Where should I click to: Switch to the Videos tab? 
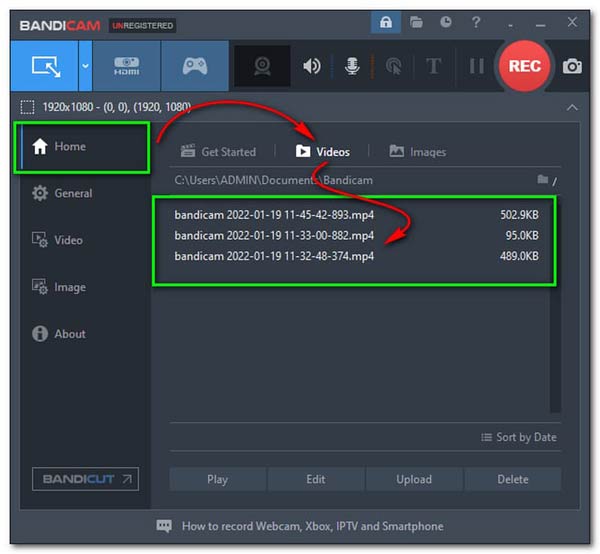(323, 152)
